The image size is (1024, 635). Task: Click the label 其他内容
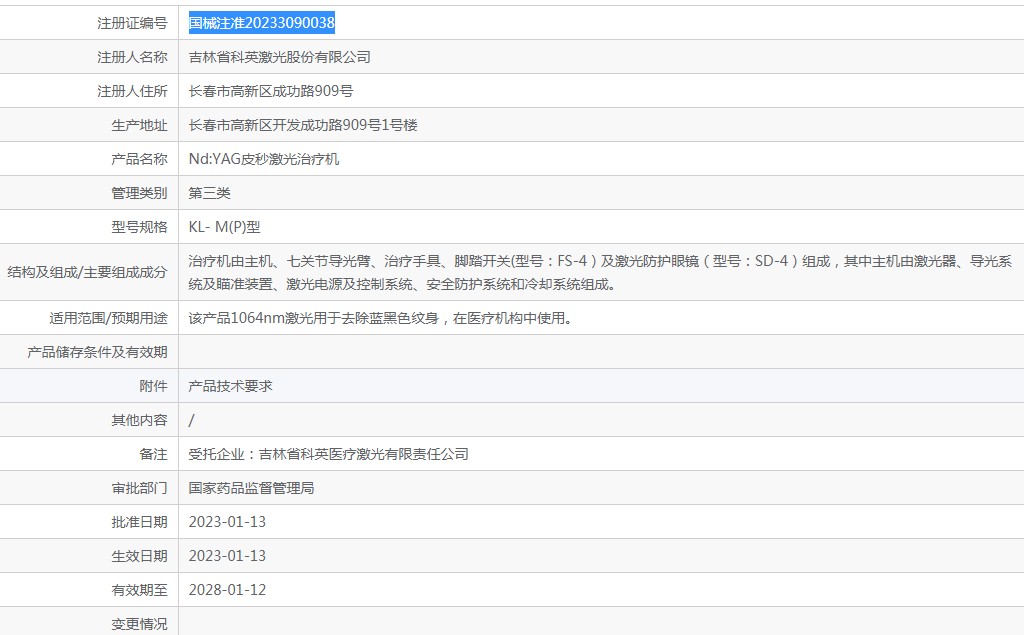140,420
